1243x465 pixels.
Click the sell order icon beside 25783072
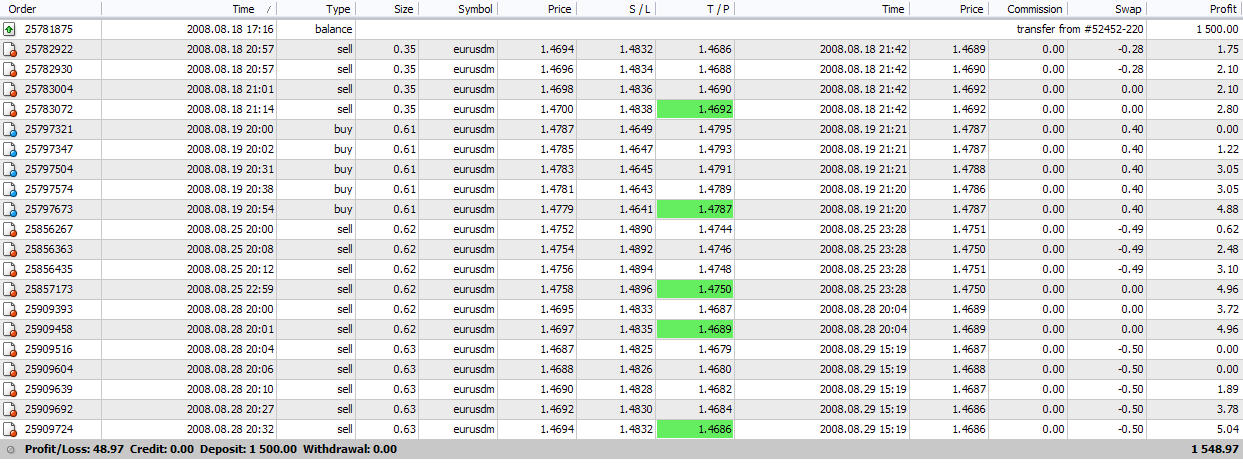[10, 109]
